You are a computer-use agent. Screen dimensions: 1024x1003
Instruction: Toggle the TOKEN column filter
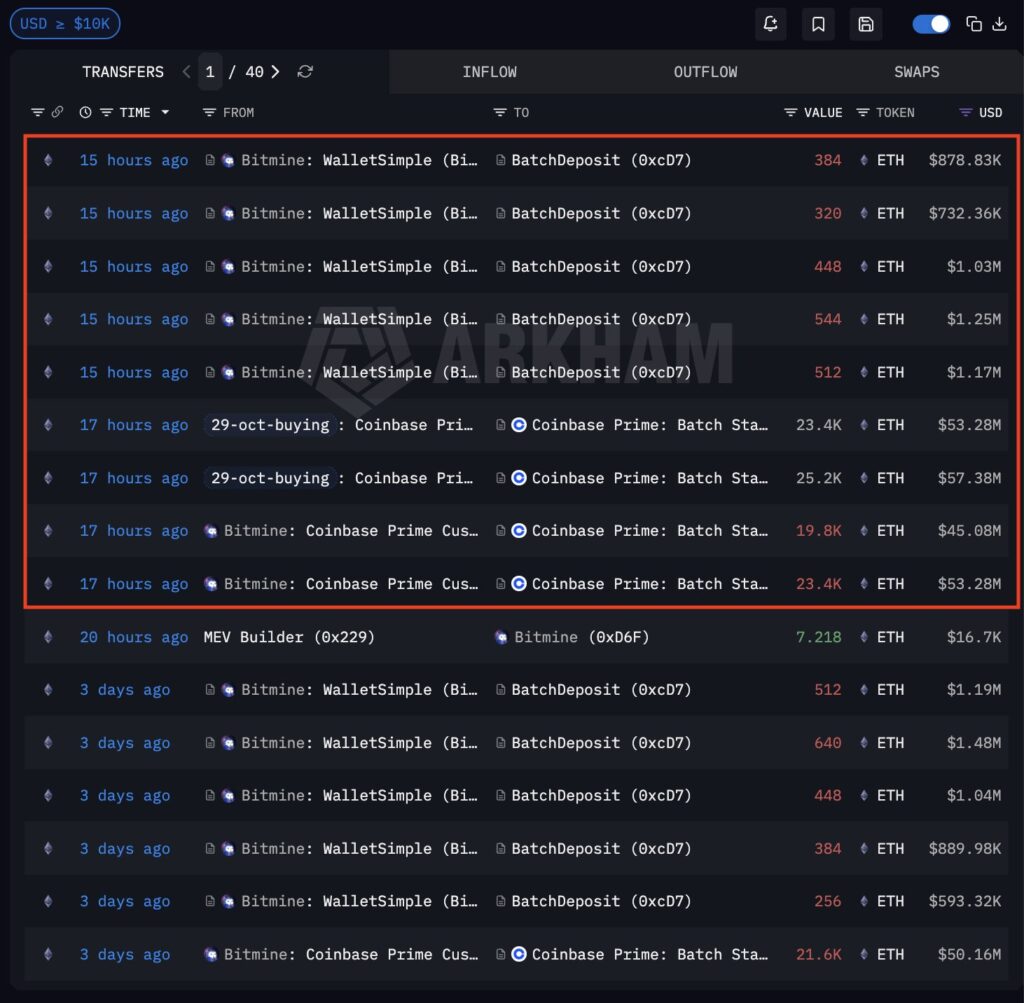tap(862, 112)
